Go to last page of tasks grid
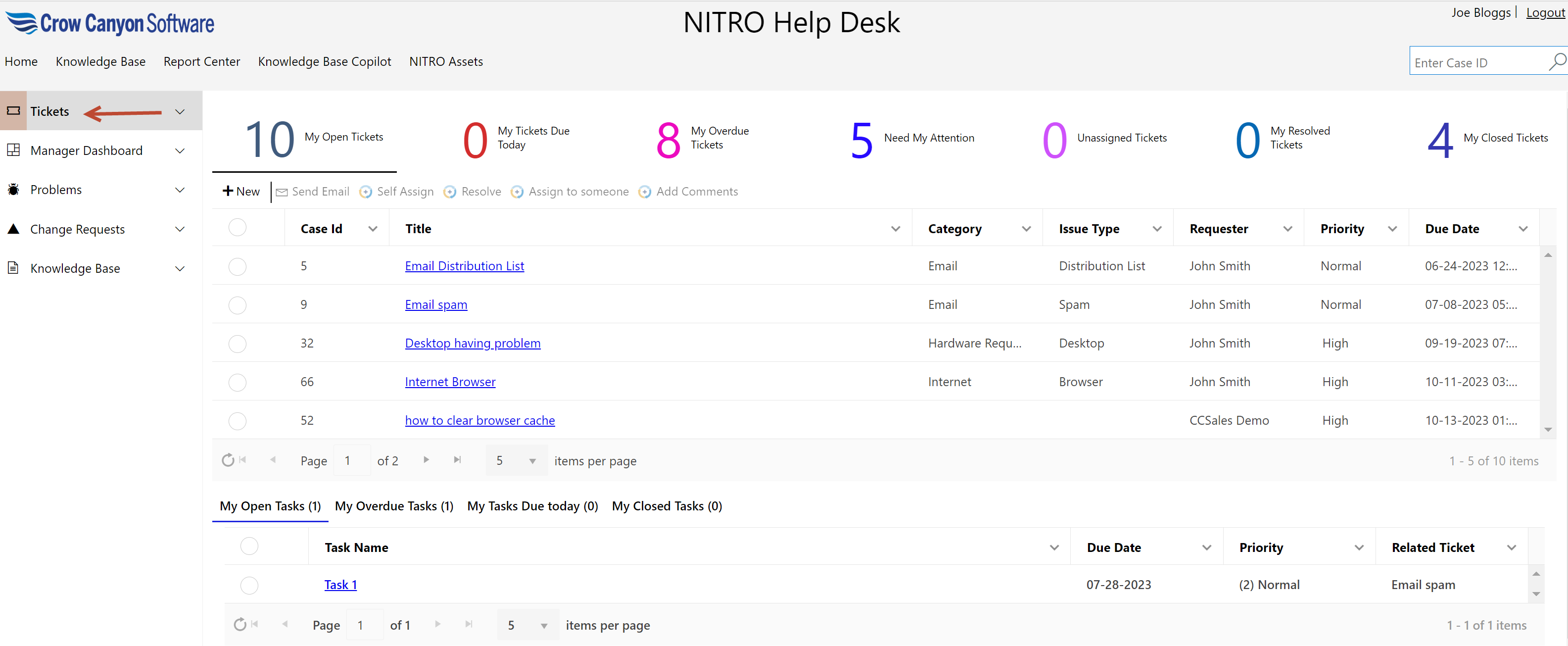This screenshot has height=646, width=1568. coord(469,624)
